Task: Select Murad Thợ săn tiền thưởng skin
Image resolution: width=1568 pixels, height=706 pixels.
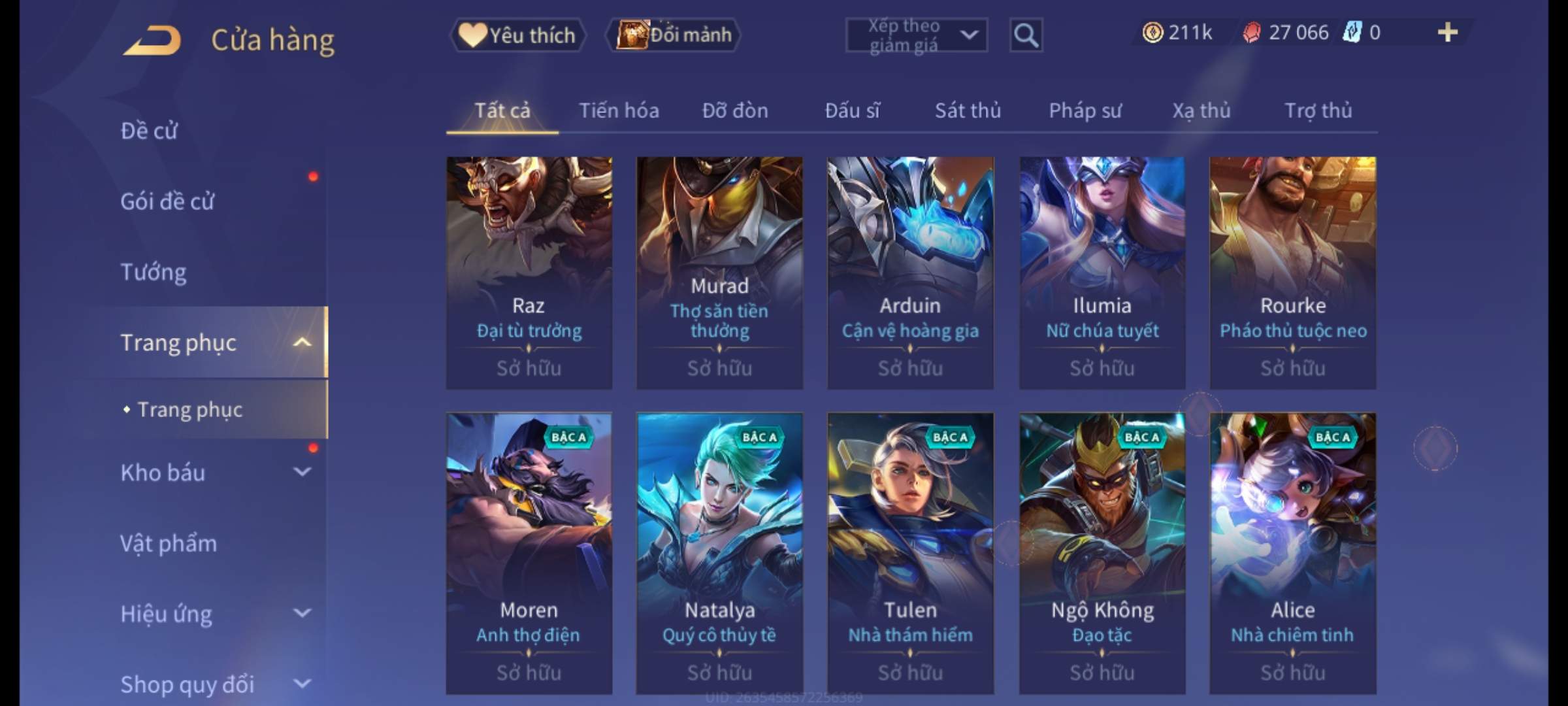Action: coord(719,273)
